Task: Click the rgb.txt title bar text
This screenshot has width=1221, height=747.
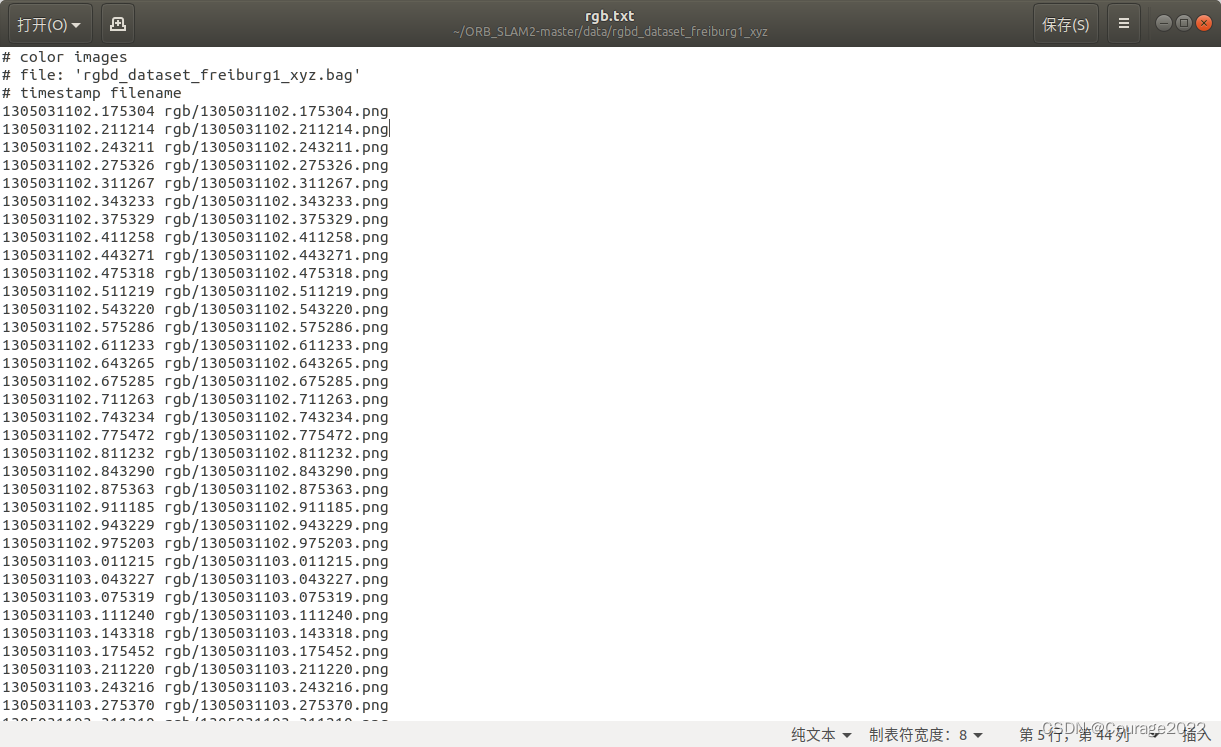Action: (609, 15)
